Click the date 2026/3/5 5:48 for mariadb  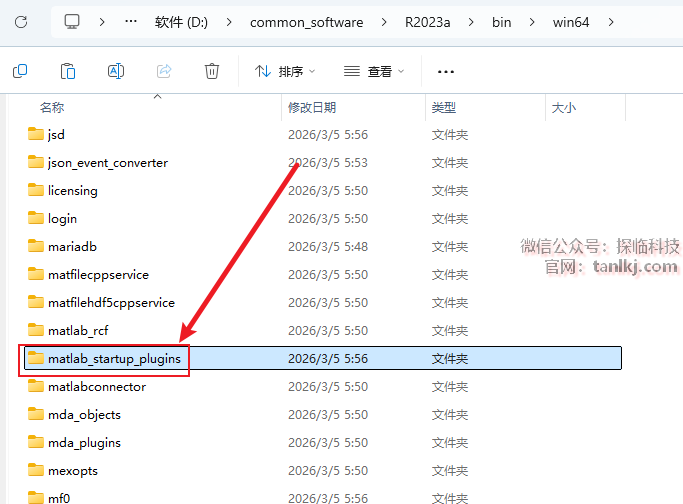(x=328, y=247)
